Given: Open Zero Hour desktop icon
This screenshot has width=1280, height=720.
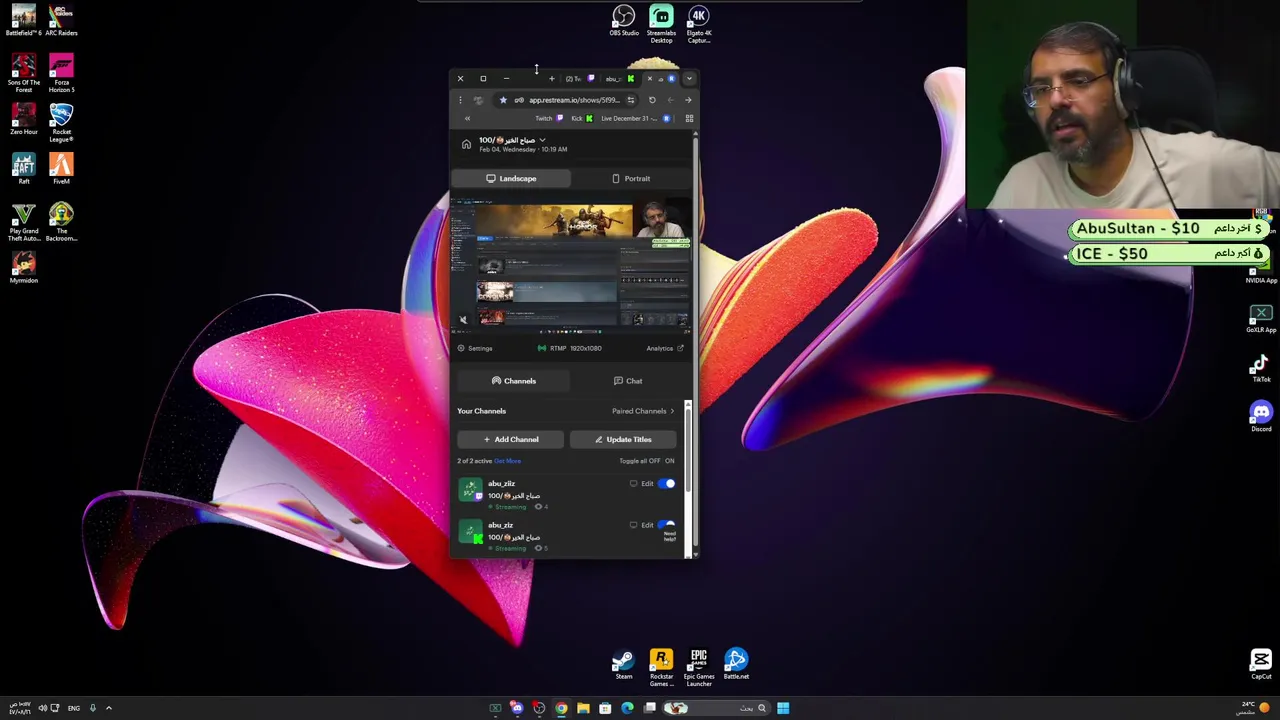Looking at the screenshot, I should [x=23, y=119].
